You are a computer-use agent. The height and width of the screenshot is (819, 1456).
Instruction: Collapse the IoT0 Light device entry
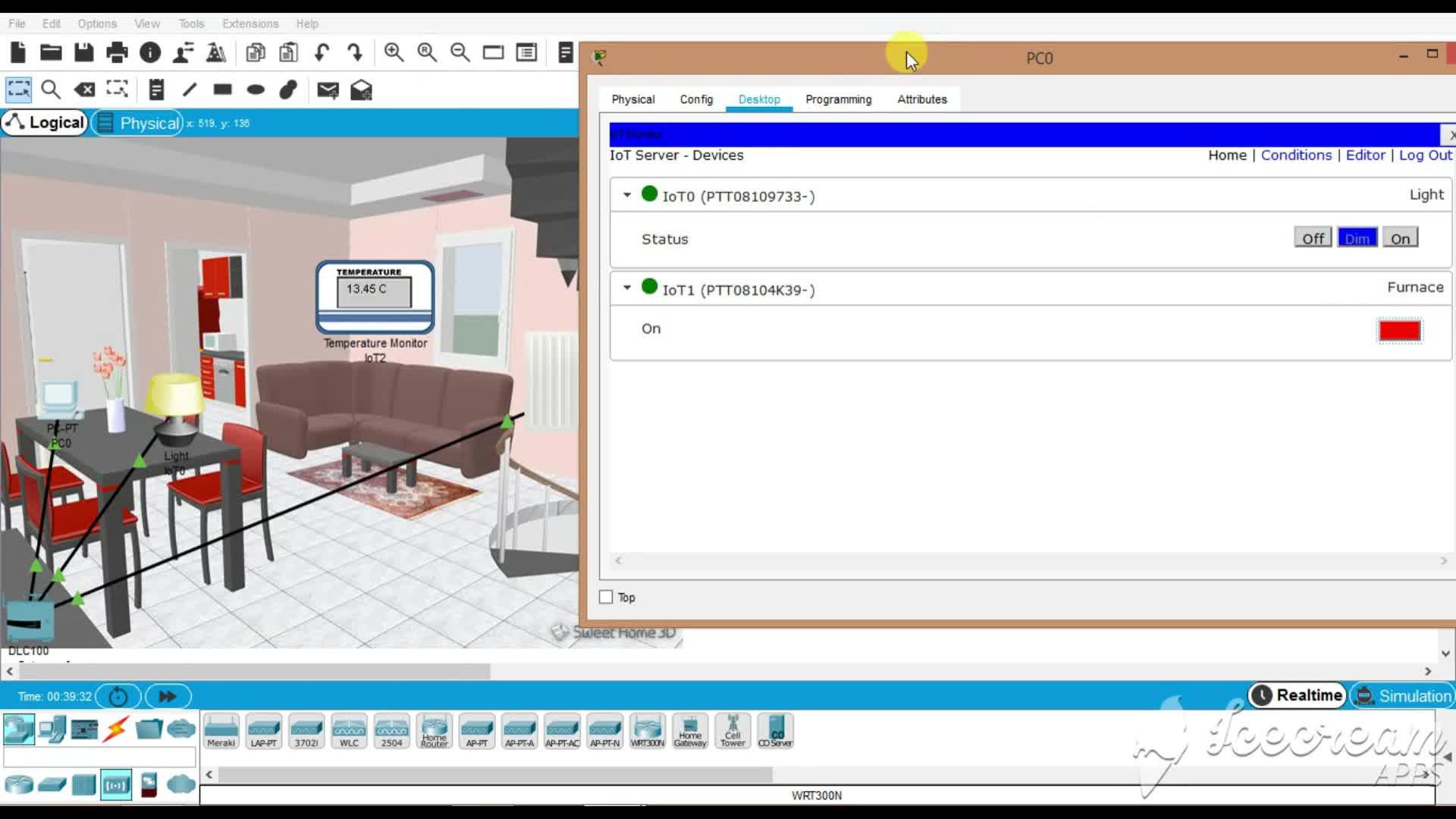(627, 195)
